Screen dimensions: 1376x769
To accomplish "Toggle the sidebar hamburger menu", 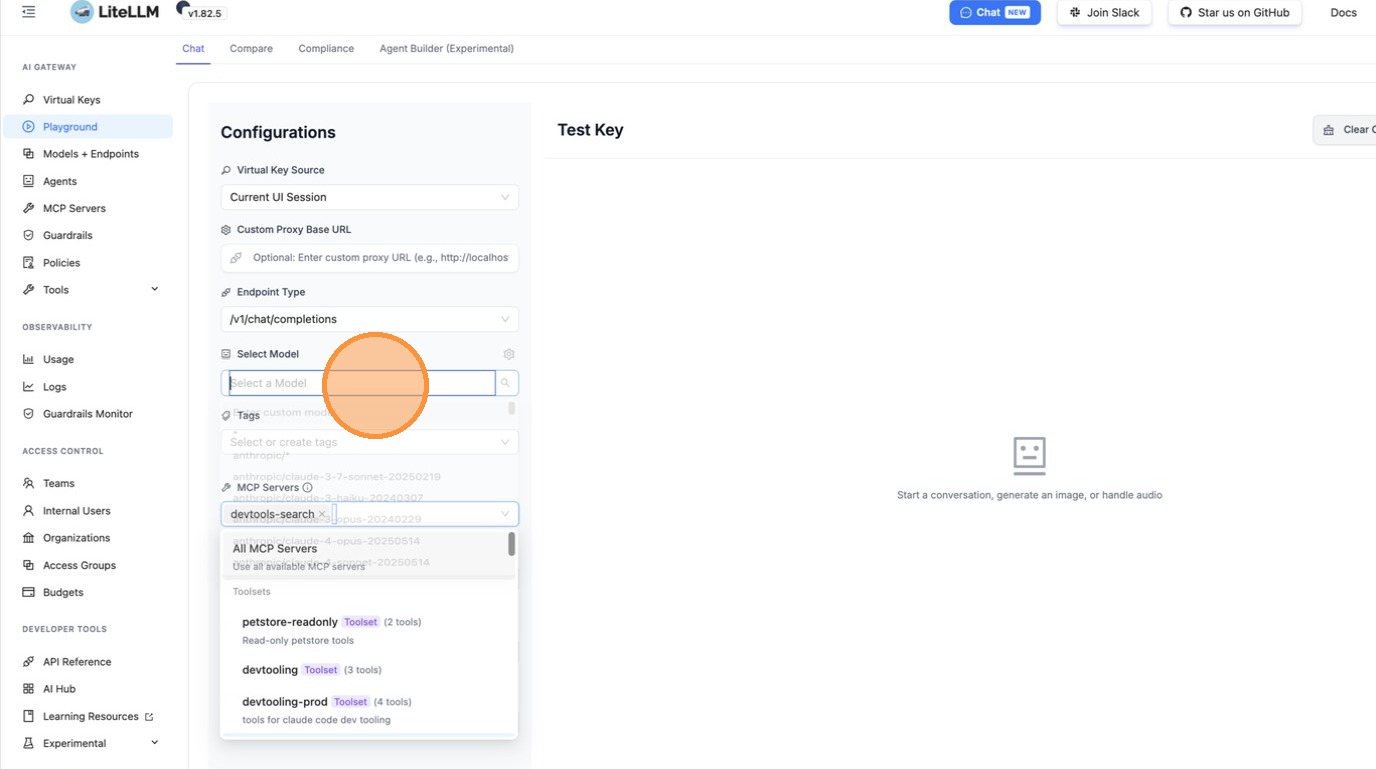I will pyautogui.click(x=28, y=12).
